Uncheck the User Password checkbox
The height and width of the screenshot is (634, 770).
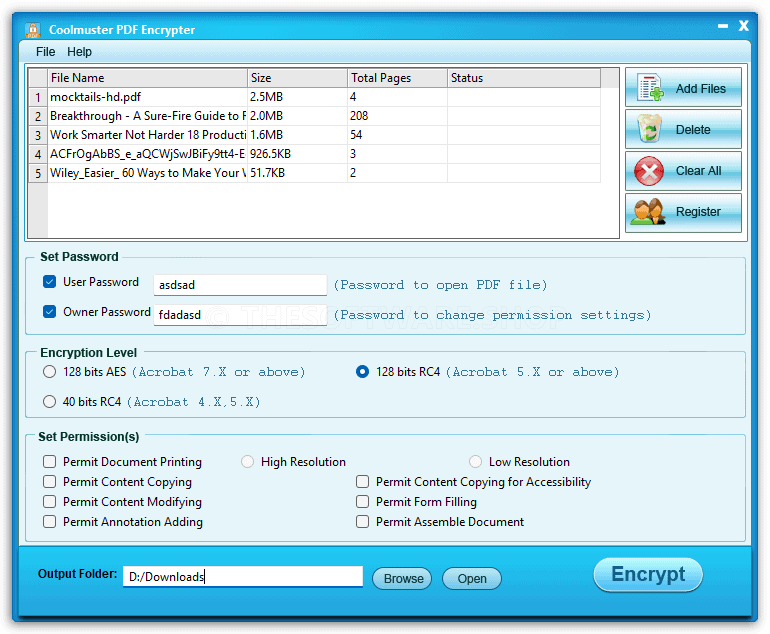click(50, 281)
